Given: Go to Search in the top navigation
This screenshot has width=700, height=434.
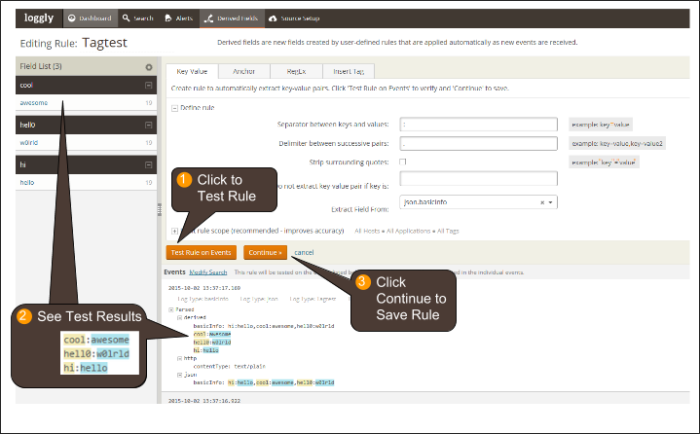Looking at the screenshot, I should pos(137,18).
